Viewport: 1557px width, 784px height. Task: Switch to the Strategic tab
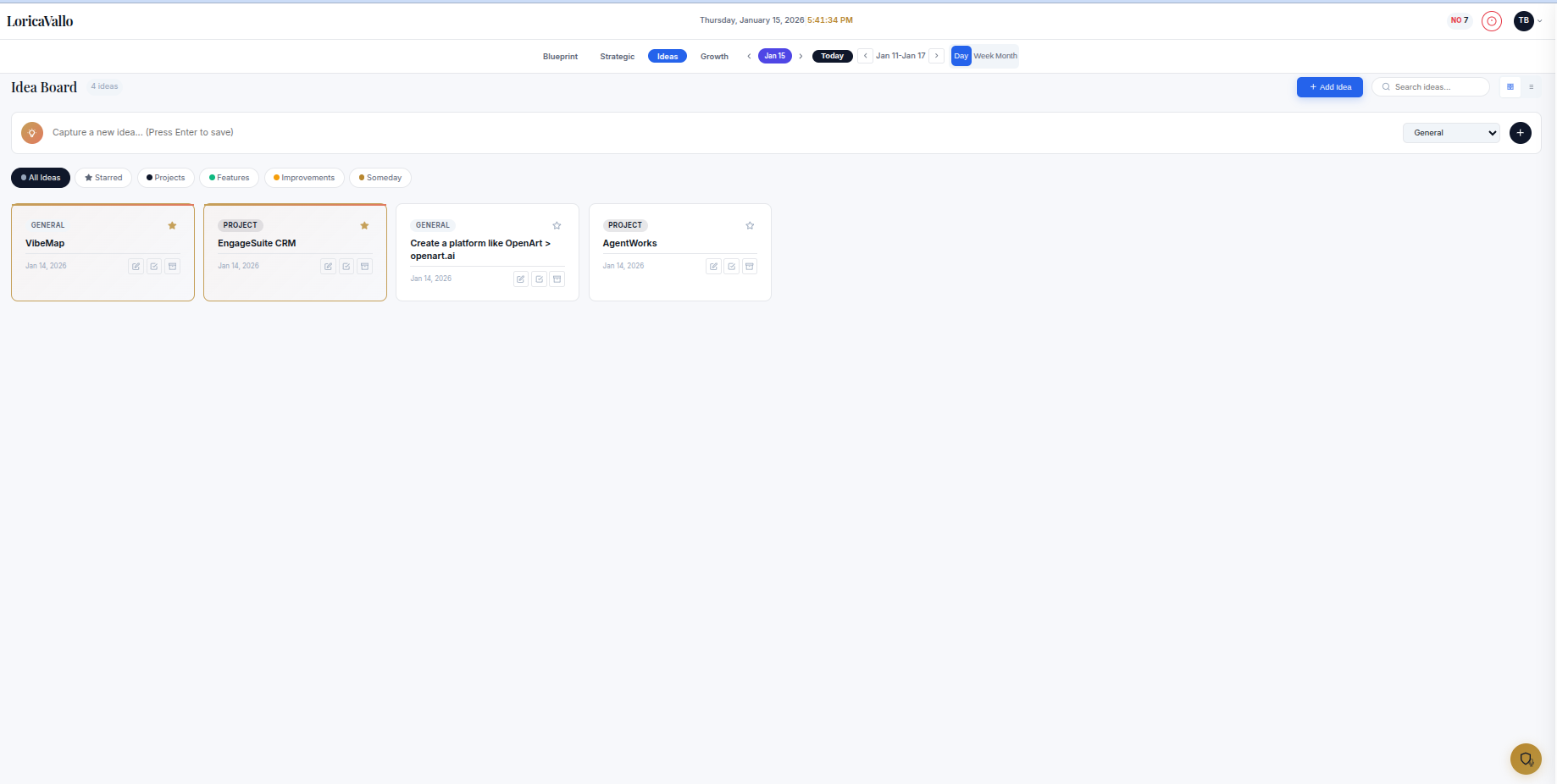(617, 56)
